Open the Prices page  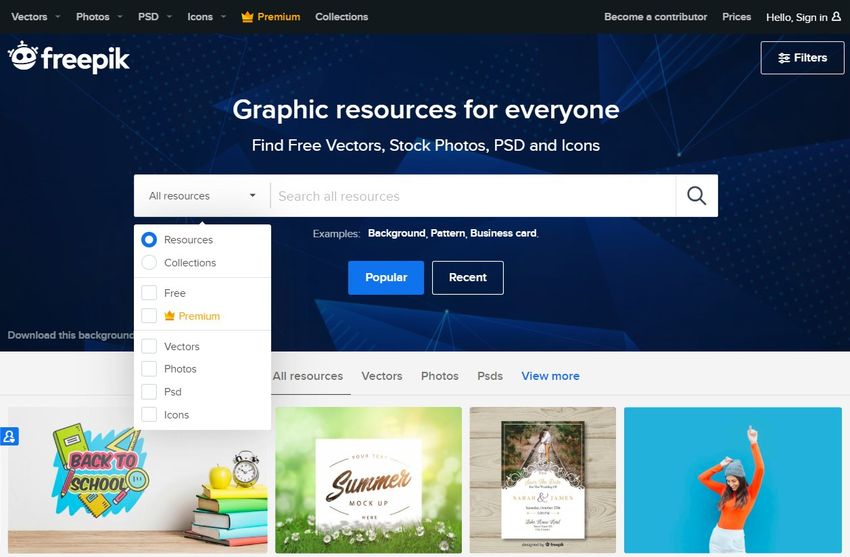click(737, 17)
